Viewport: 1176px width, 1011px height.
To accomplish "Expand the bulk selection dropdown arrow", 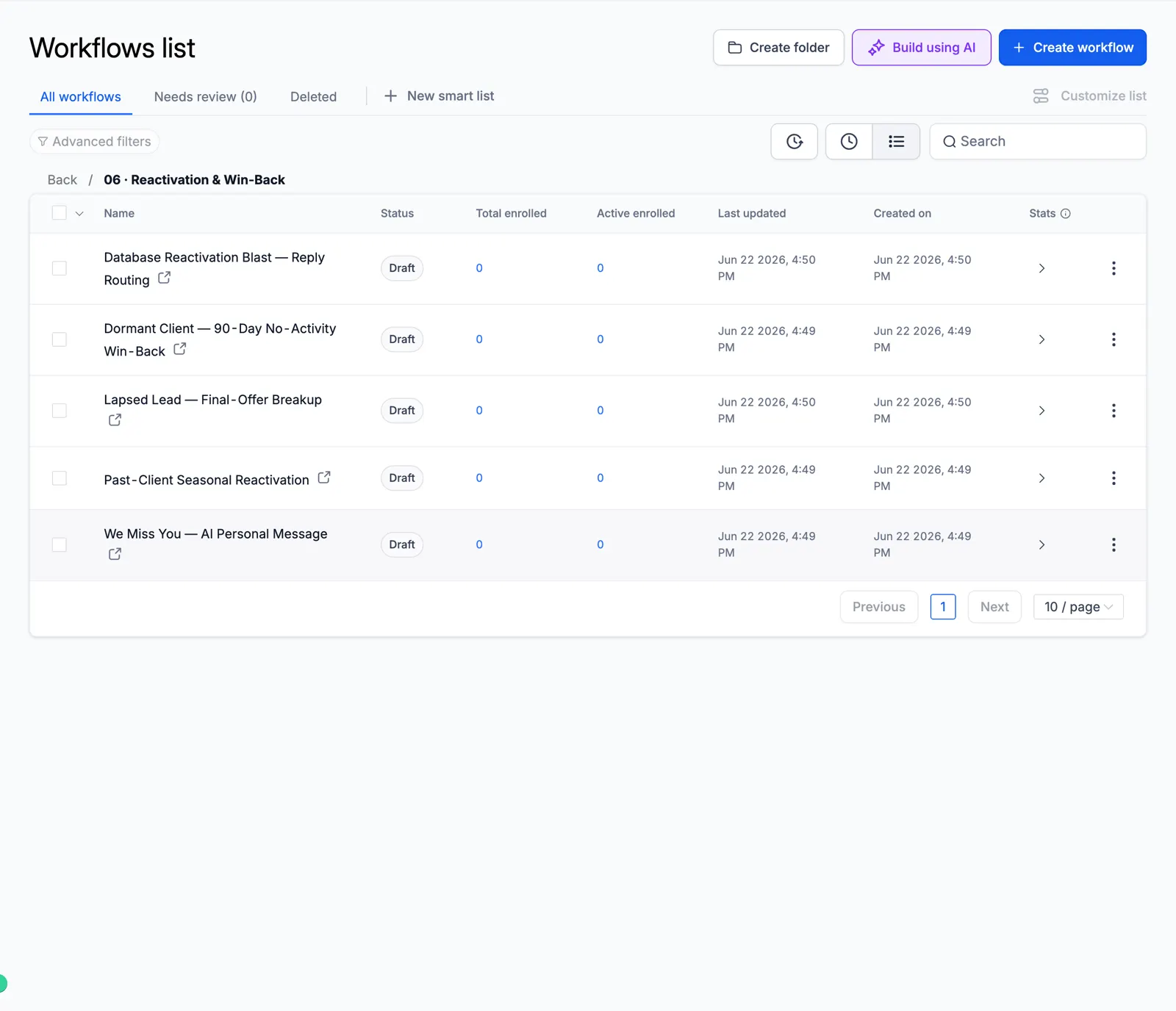I will point(79,214).
